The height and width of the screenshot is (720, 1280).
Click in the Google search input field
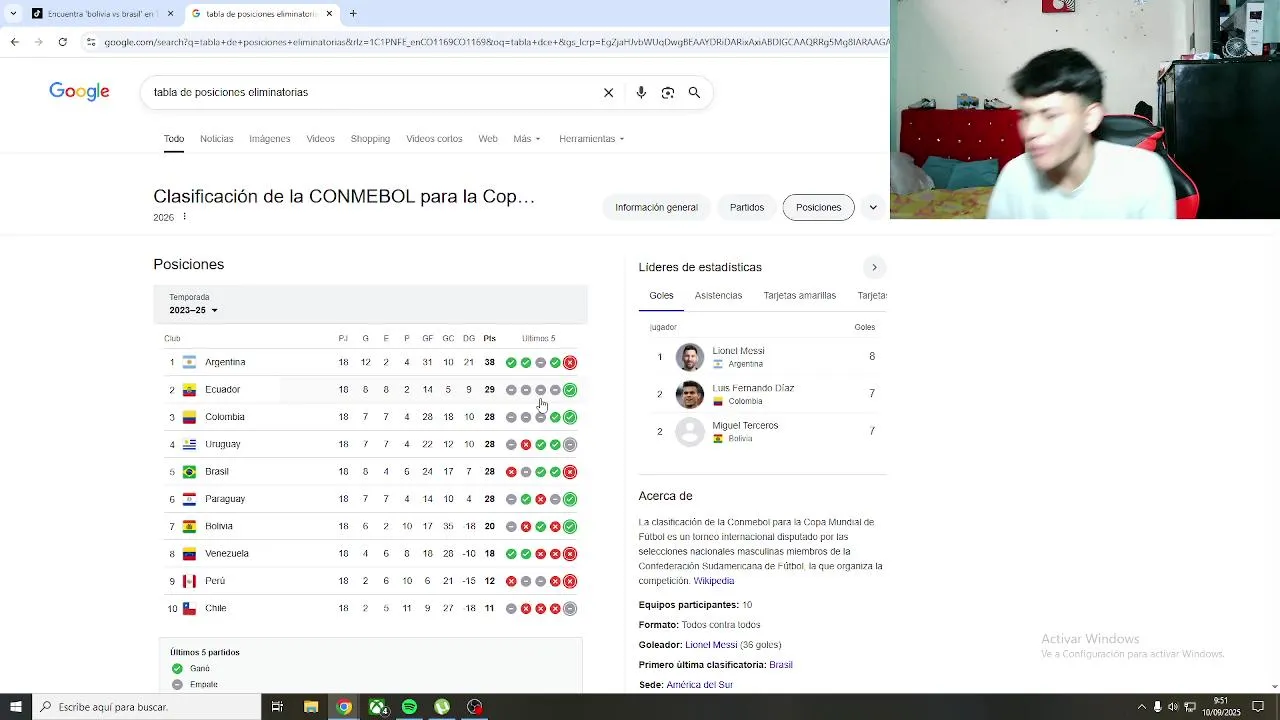click(370, 92)
